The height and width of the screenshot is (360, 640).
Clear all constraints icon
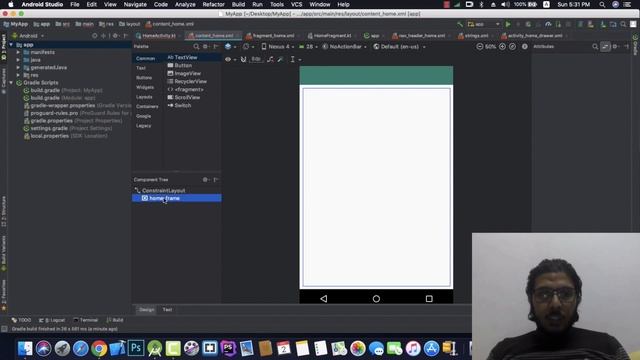[270, 60]
